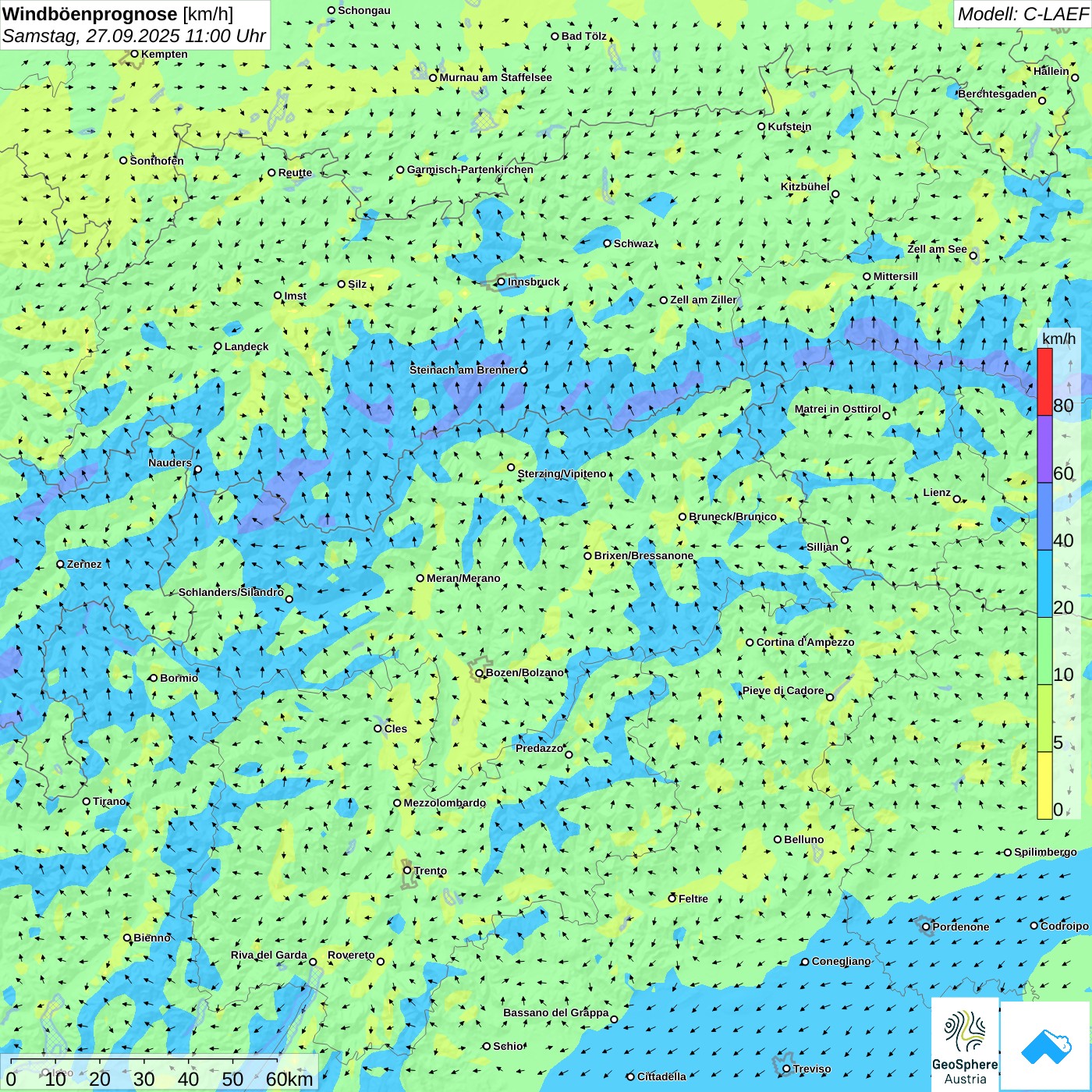
Task: Click the Bormio location circle
Action: (154, 678)
